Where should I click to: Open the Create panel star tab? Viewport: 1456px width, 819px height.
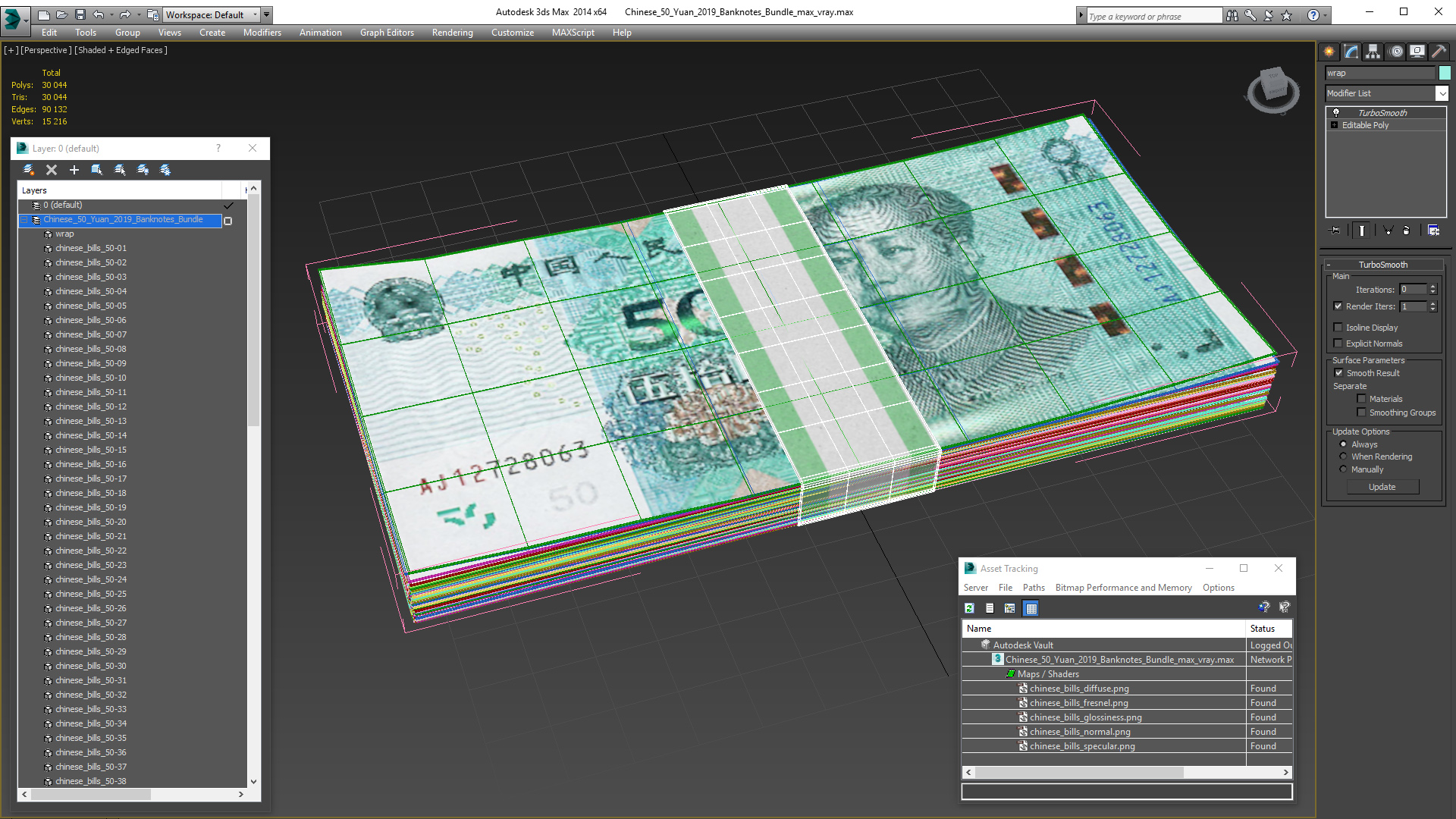point(1329,52)
